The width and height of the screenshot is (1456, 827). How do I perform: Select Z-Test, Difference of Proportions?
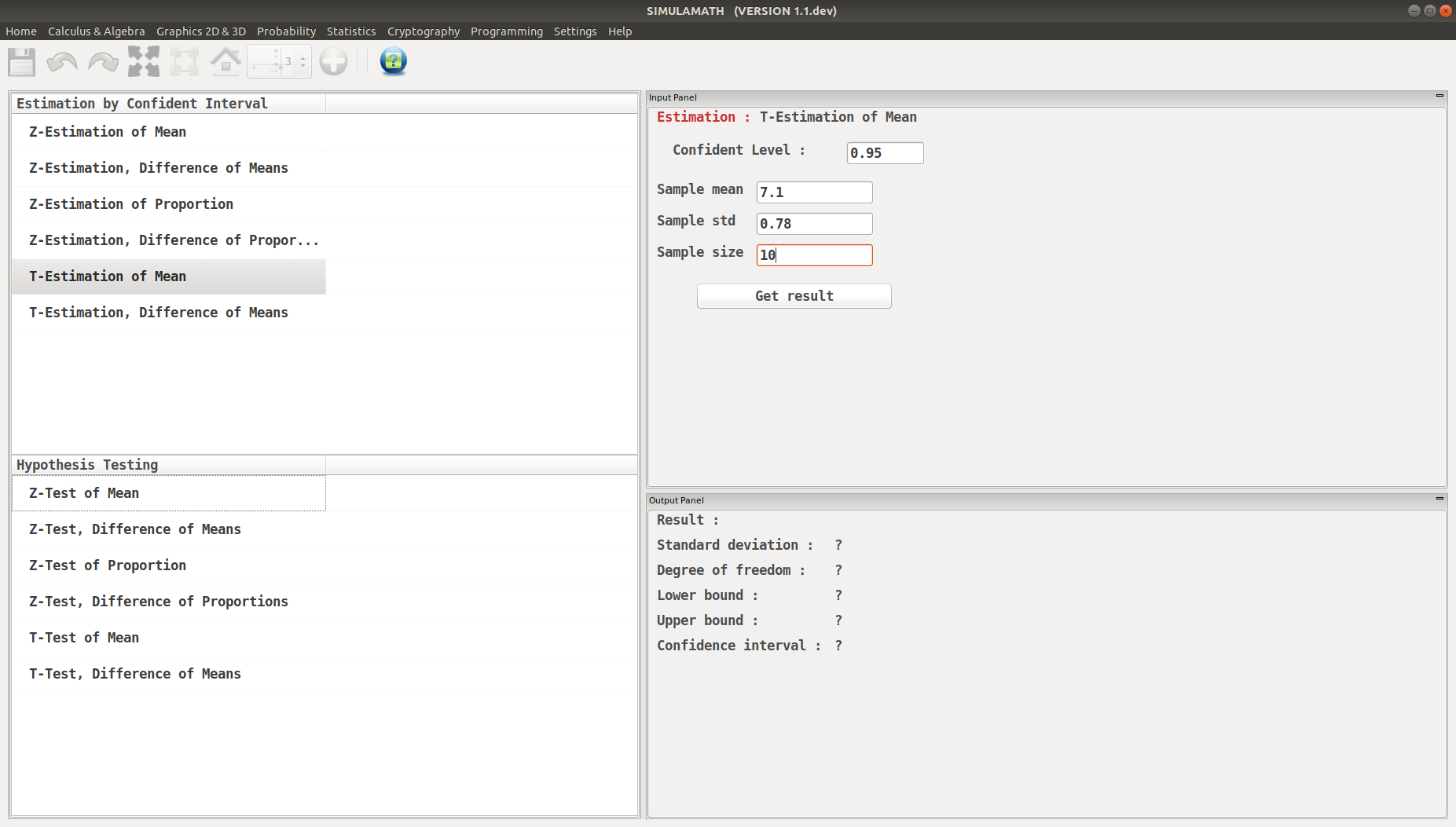[169, 602]
